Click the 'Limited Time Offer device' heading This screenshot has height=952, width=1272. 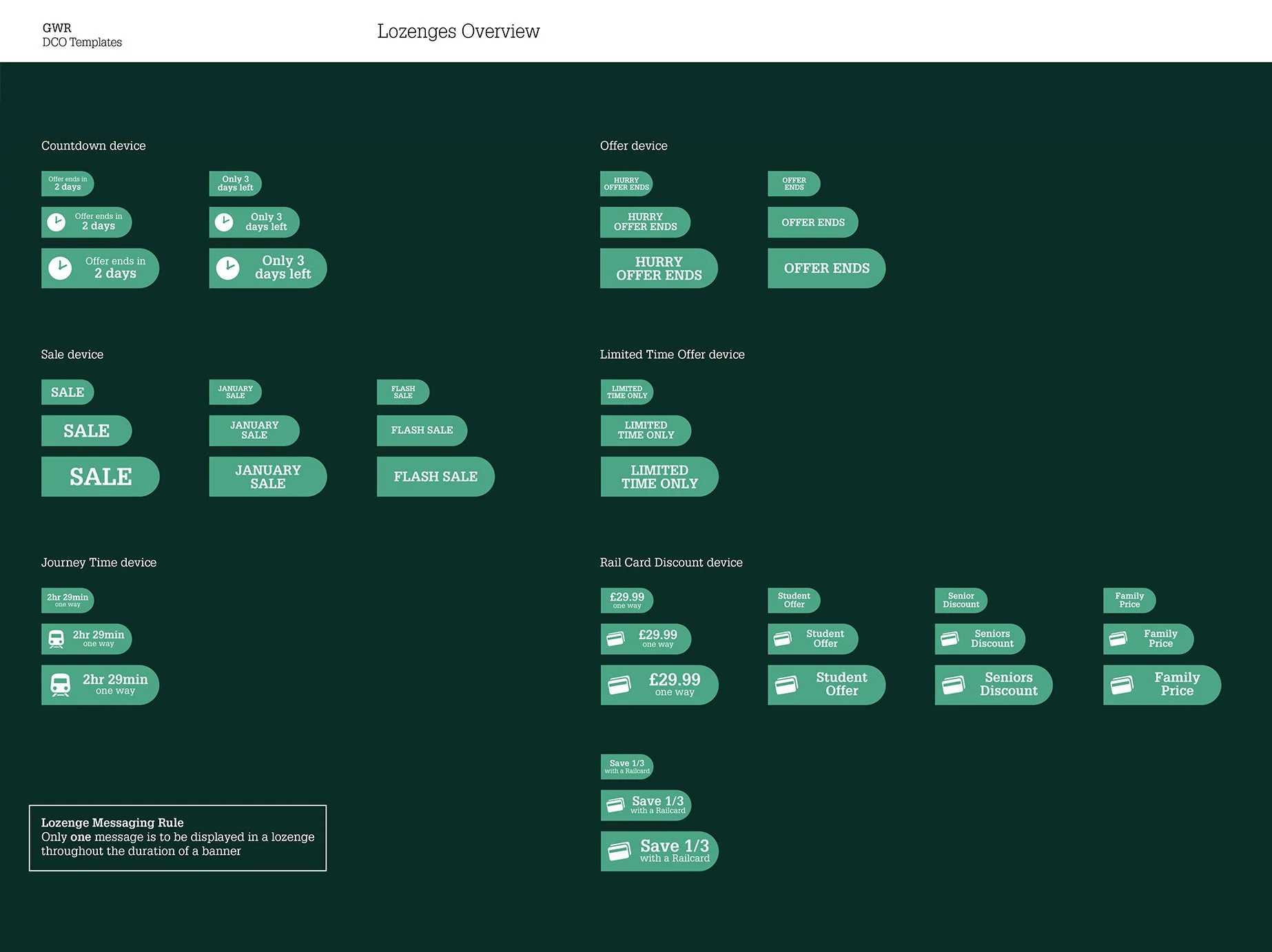click(672, 355)
